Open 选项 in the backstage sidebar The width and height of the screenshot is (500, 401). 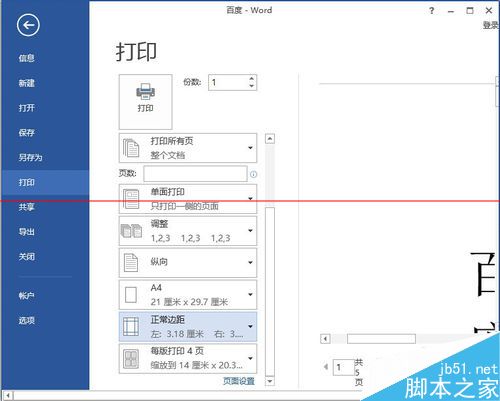coord(27,321)
